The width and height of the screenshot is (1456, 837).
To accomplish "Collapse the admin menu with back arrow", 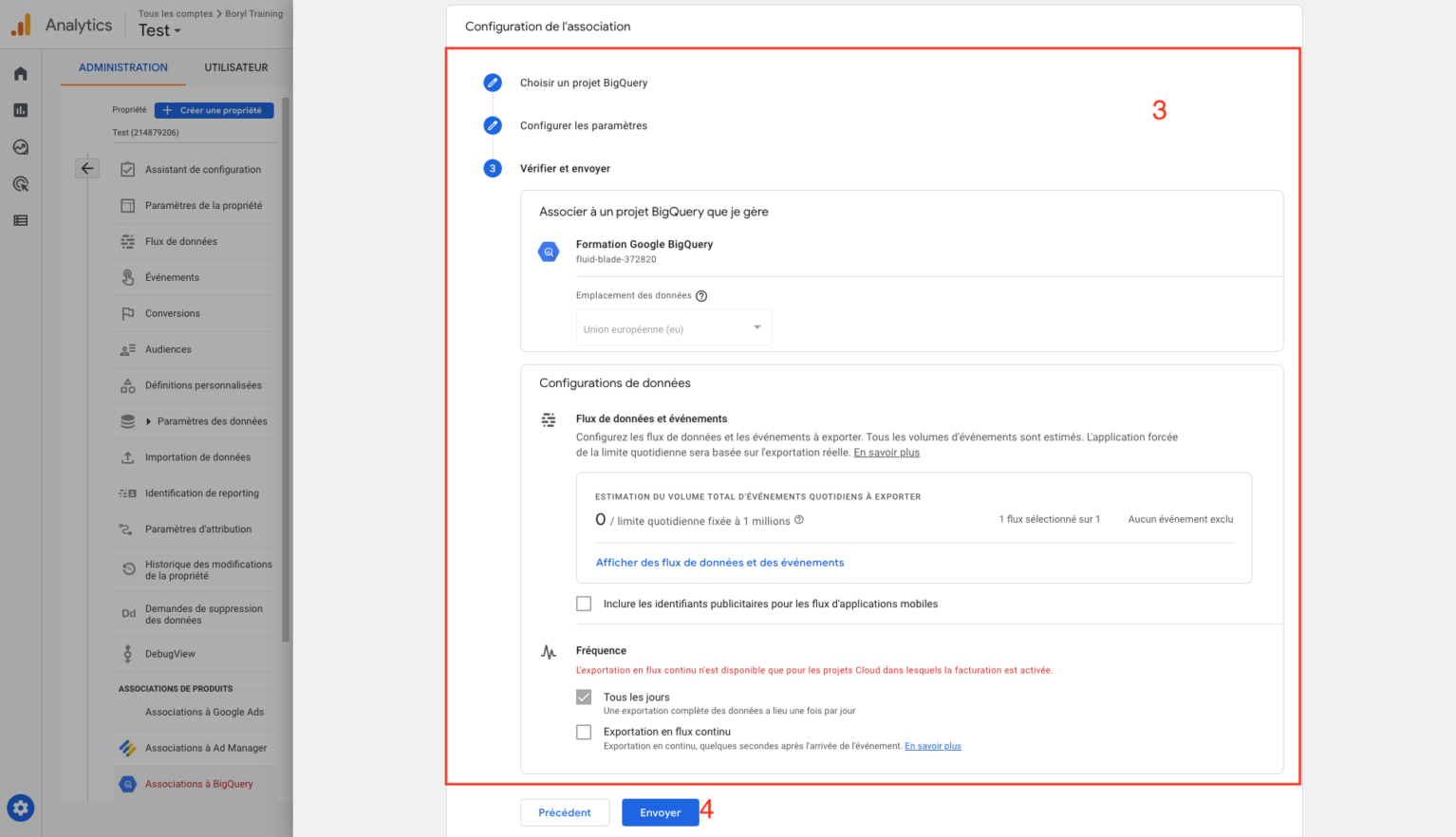I will [87, 168].
